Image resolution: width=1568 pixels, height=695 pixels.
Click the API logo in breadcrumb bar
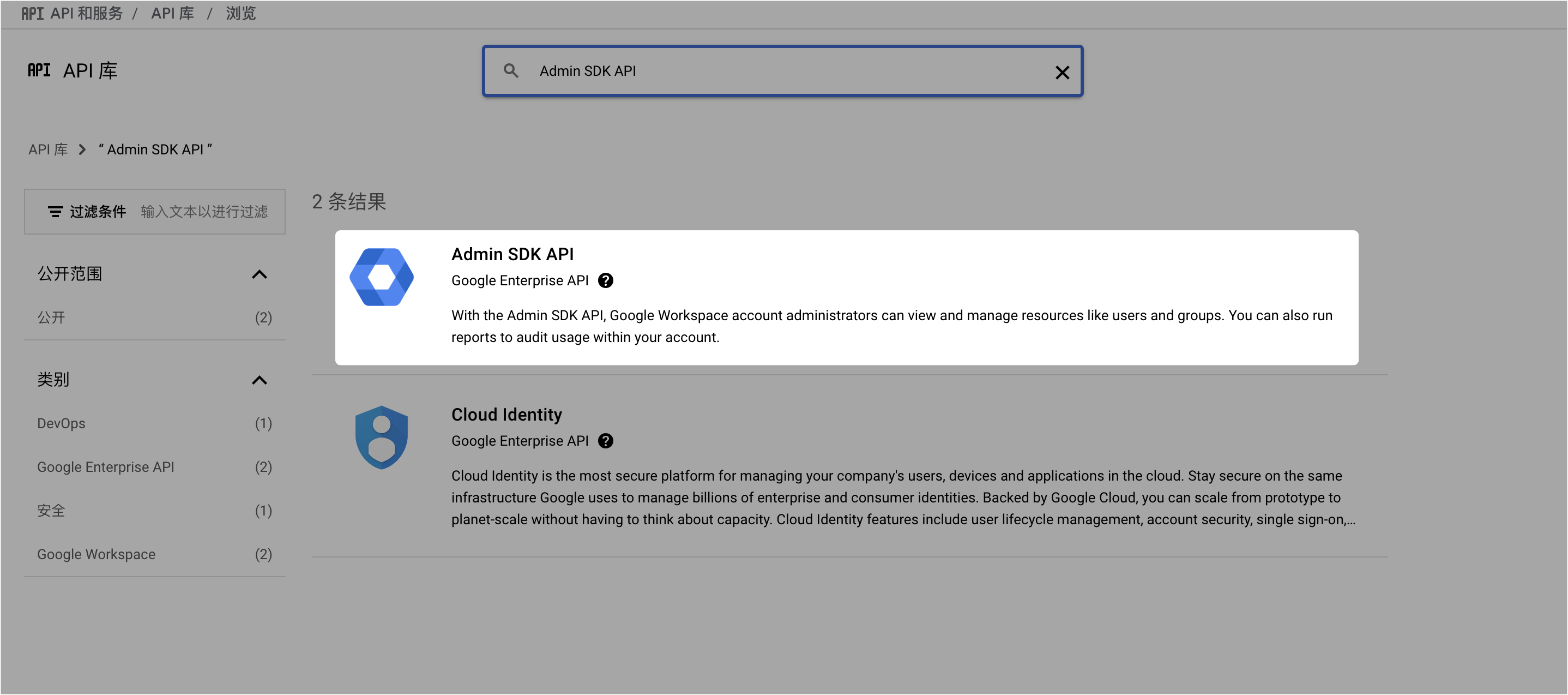point(32,14)
